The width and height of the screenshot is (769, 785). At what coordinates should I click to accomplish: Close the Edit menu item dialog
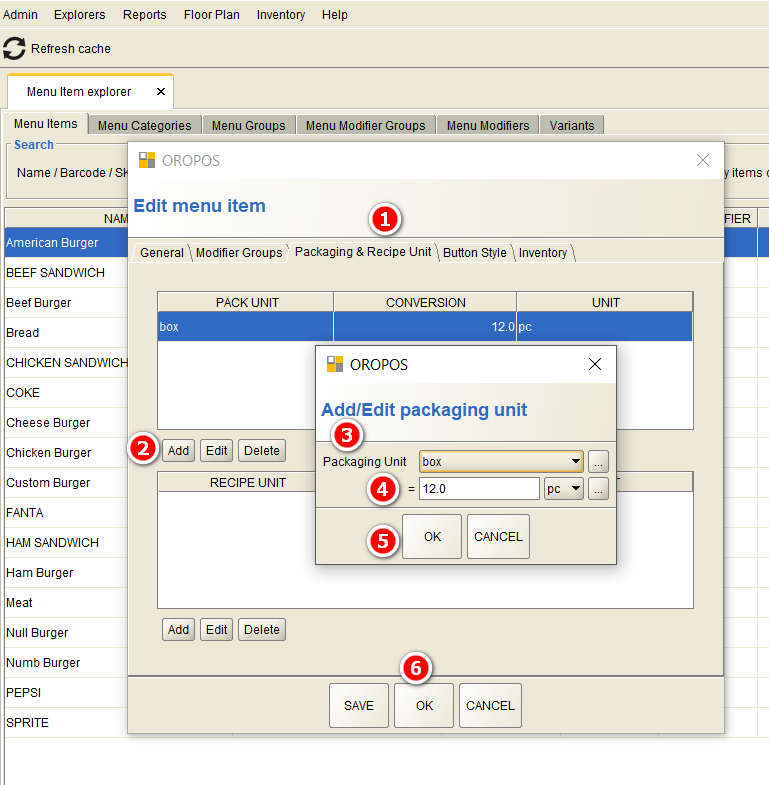pos(703,160)
